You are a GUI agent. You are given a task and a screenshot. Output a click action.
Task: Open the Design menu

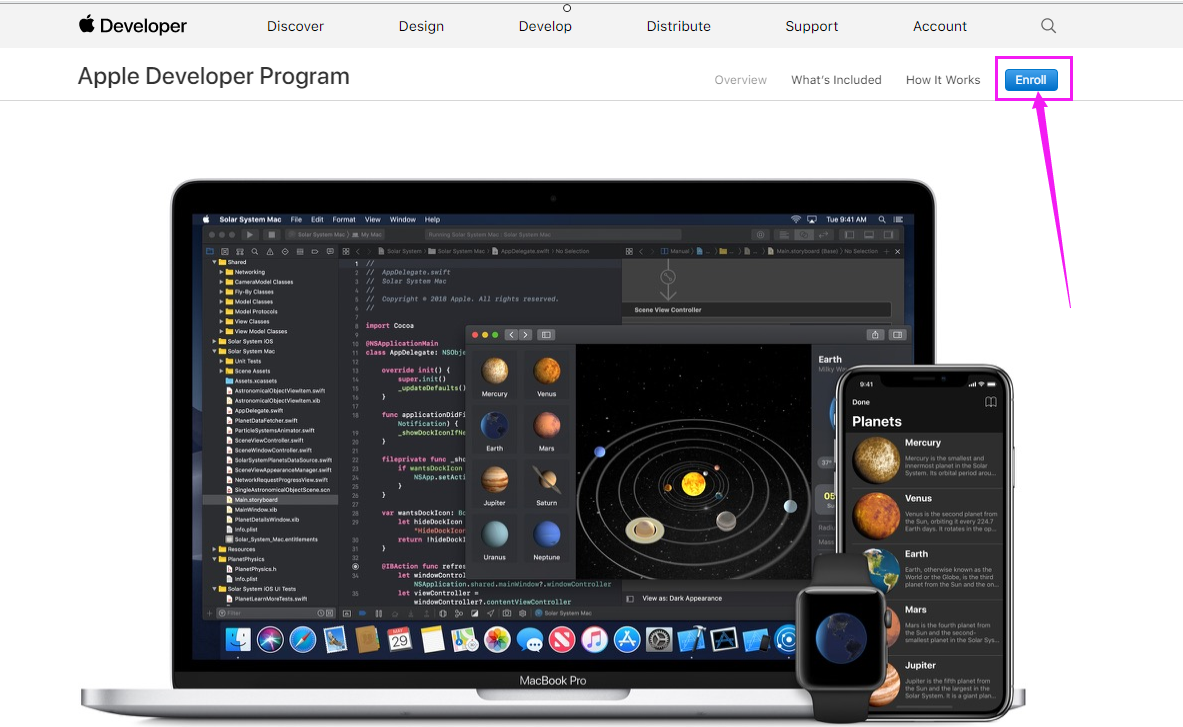pos(421,26)
